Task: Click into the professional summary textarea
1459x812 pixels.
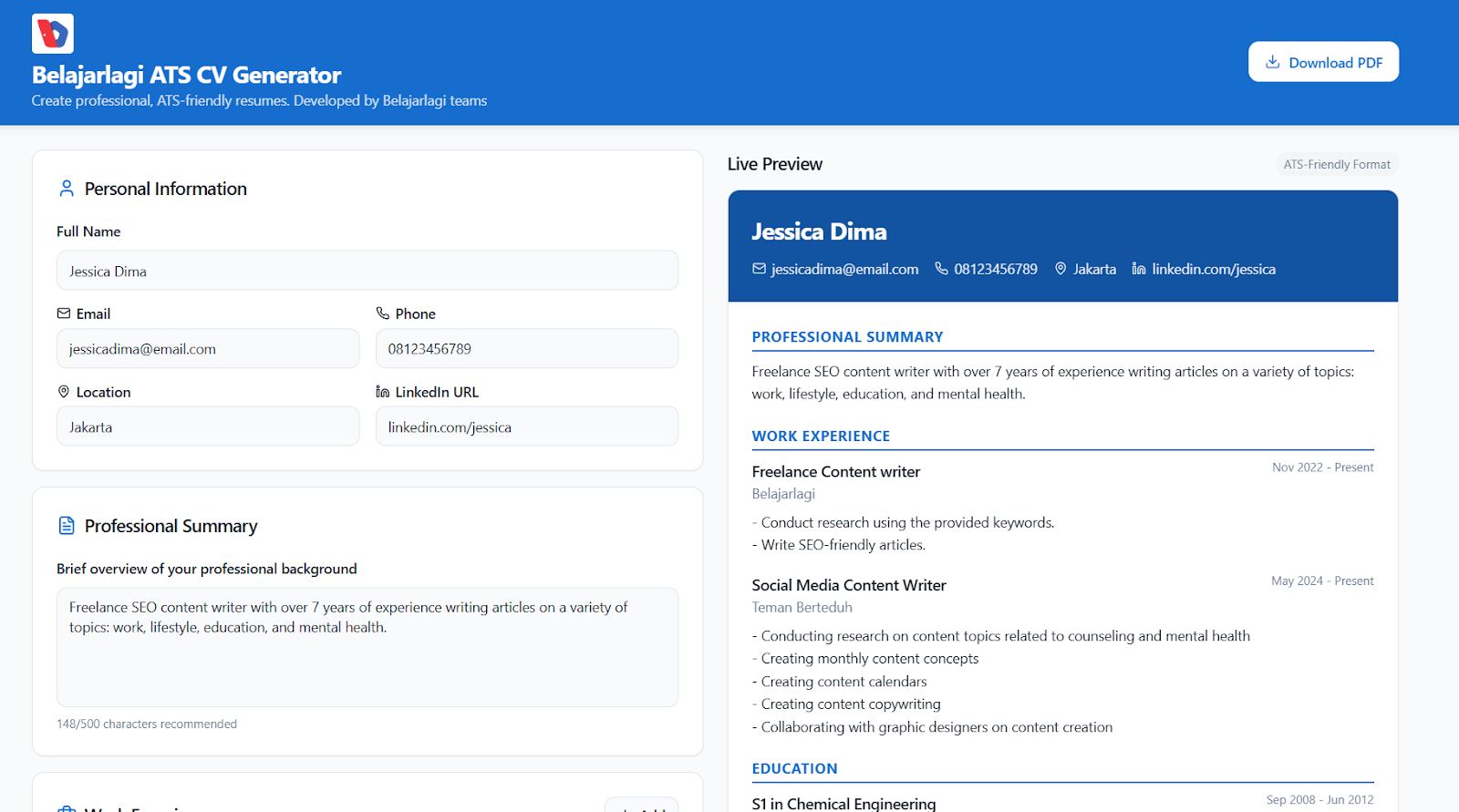Action: pos(367,647)
